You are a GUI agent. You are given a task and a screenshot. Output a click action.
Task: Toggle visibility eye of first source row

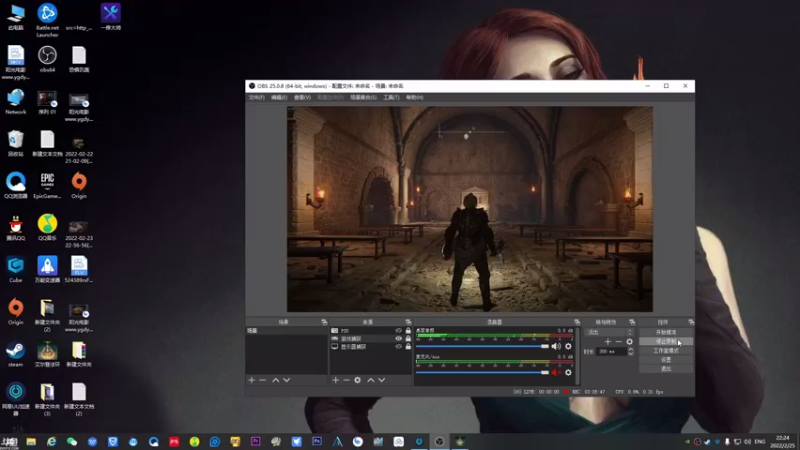click(398, 331)
